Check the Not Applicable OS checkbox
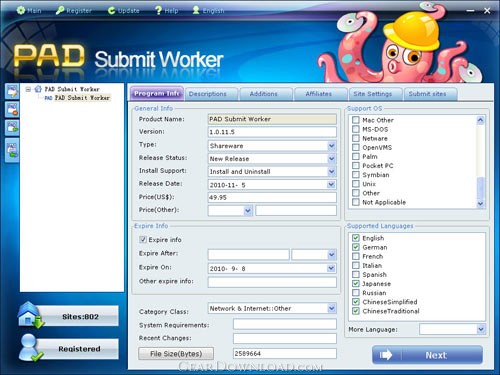 (356, 202)
